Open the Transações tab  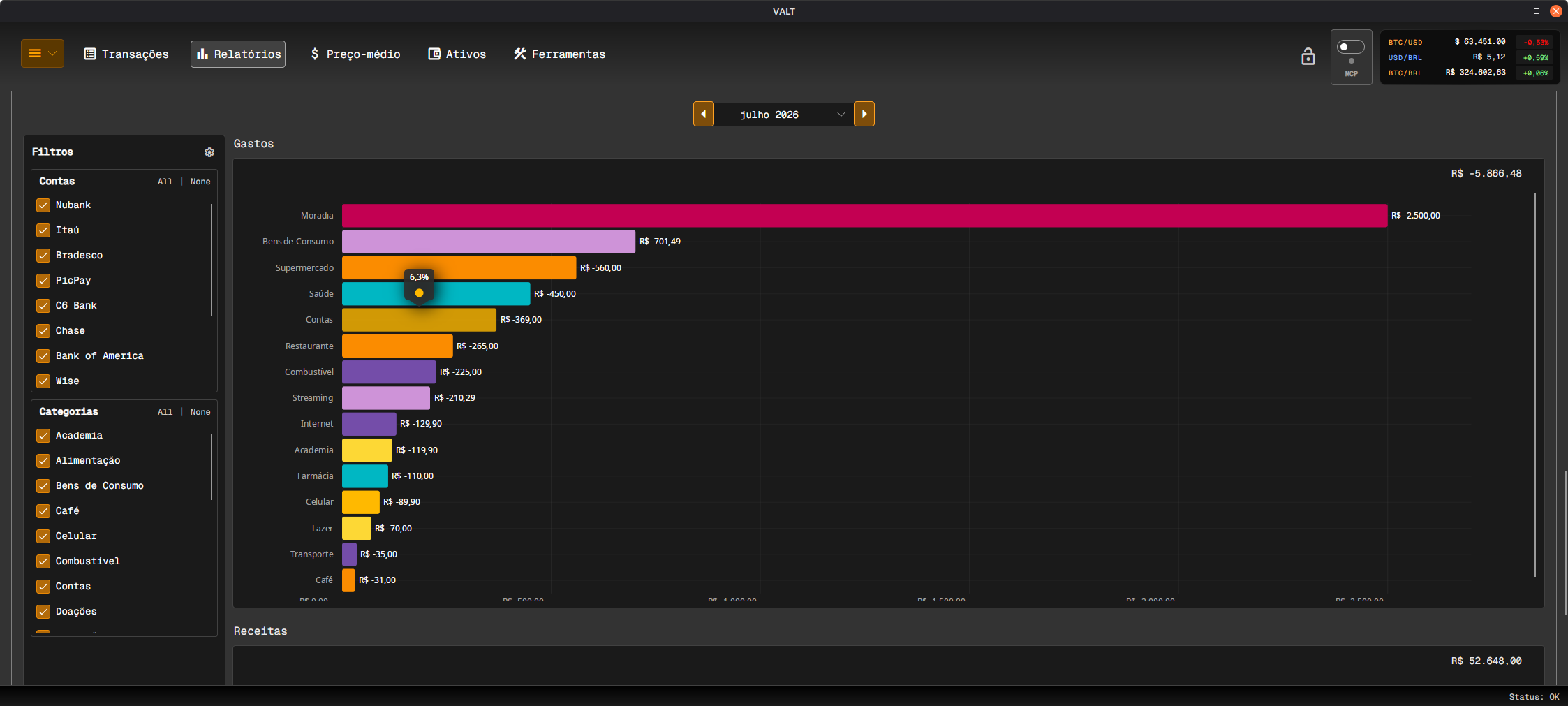click(126, 54)
